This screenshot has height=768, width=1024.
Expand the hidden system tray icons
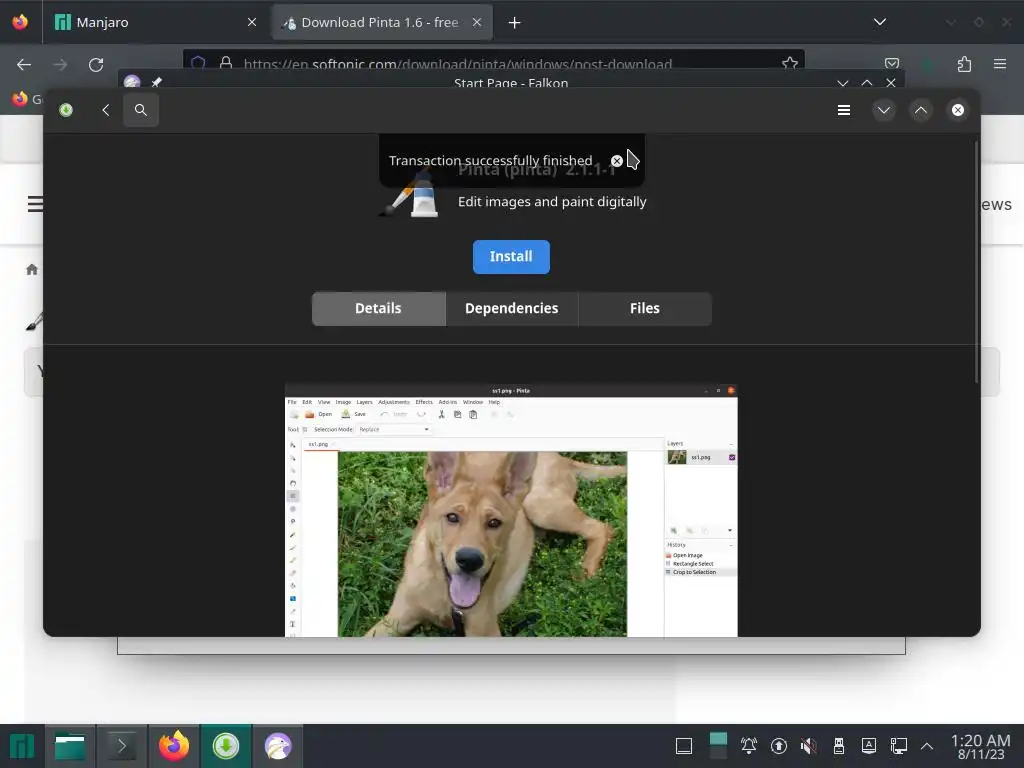click(927, 746)
